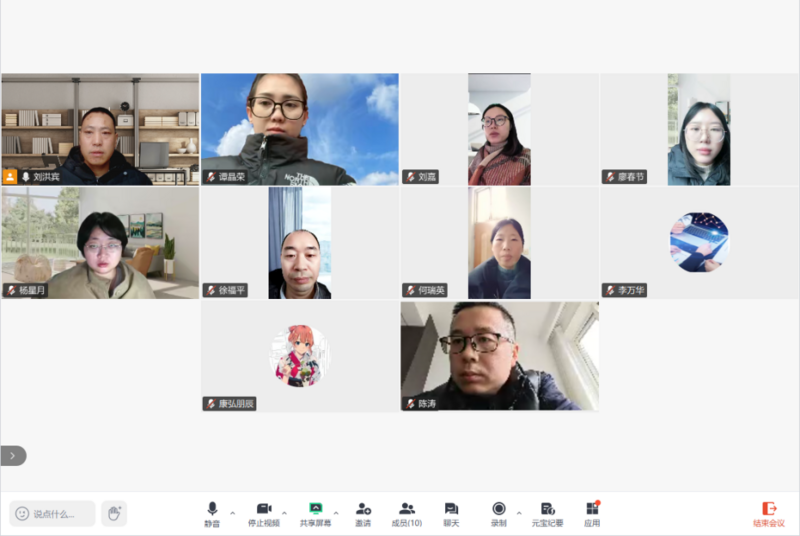Select 陈涛 video tile
This screenshot has width=800, height=536.
499,356
